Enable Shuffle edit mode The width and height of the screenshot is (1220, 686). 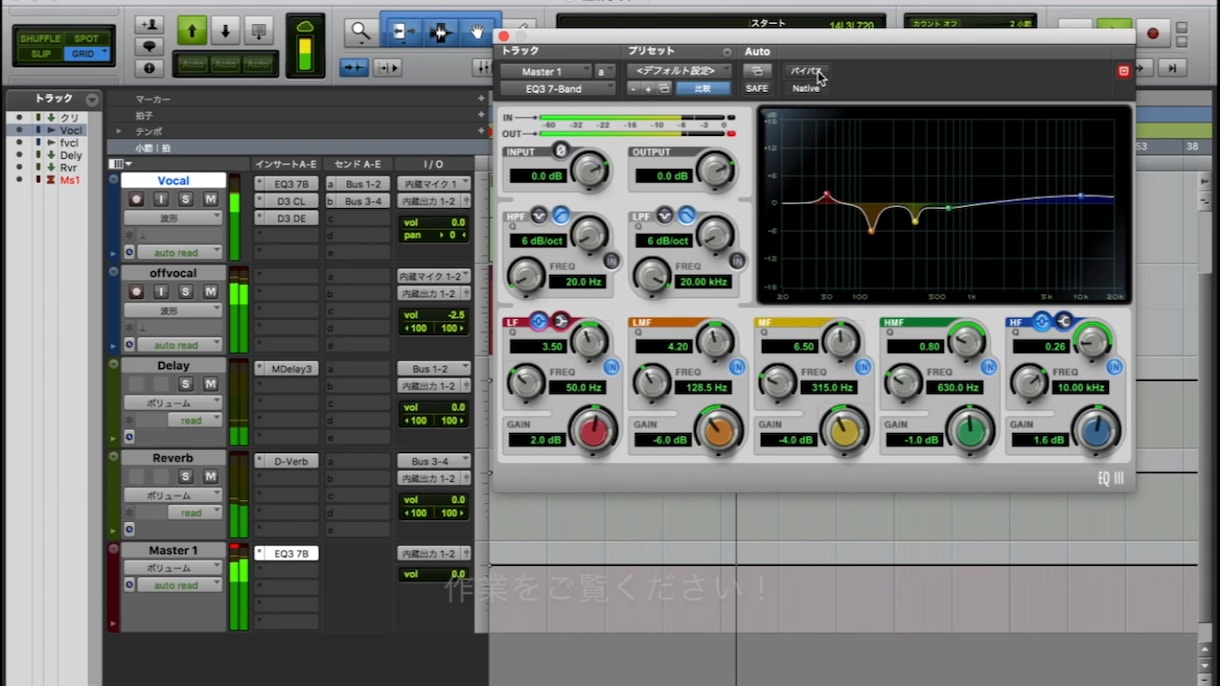tap(40, 39)
